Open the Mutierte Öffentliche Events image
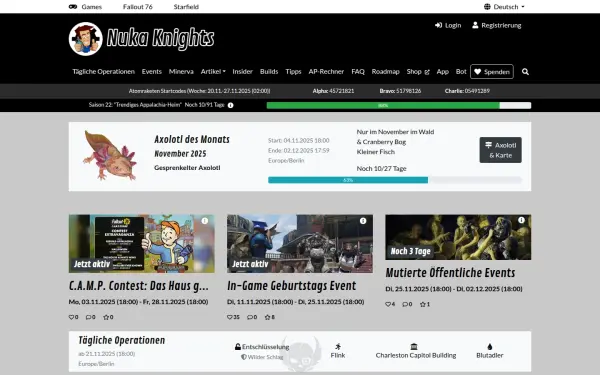Screen dimensions: 600x375 [458, 237]
